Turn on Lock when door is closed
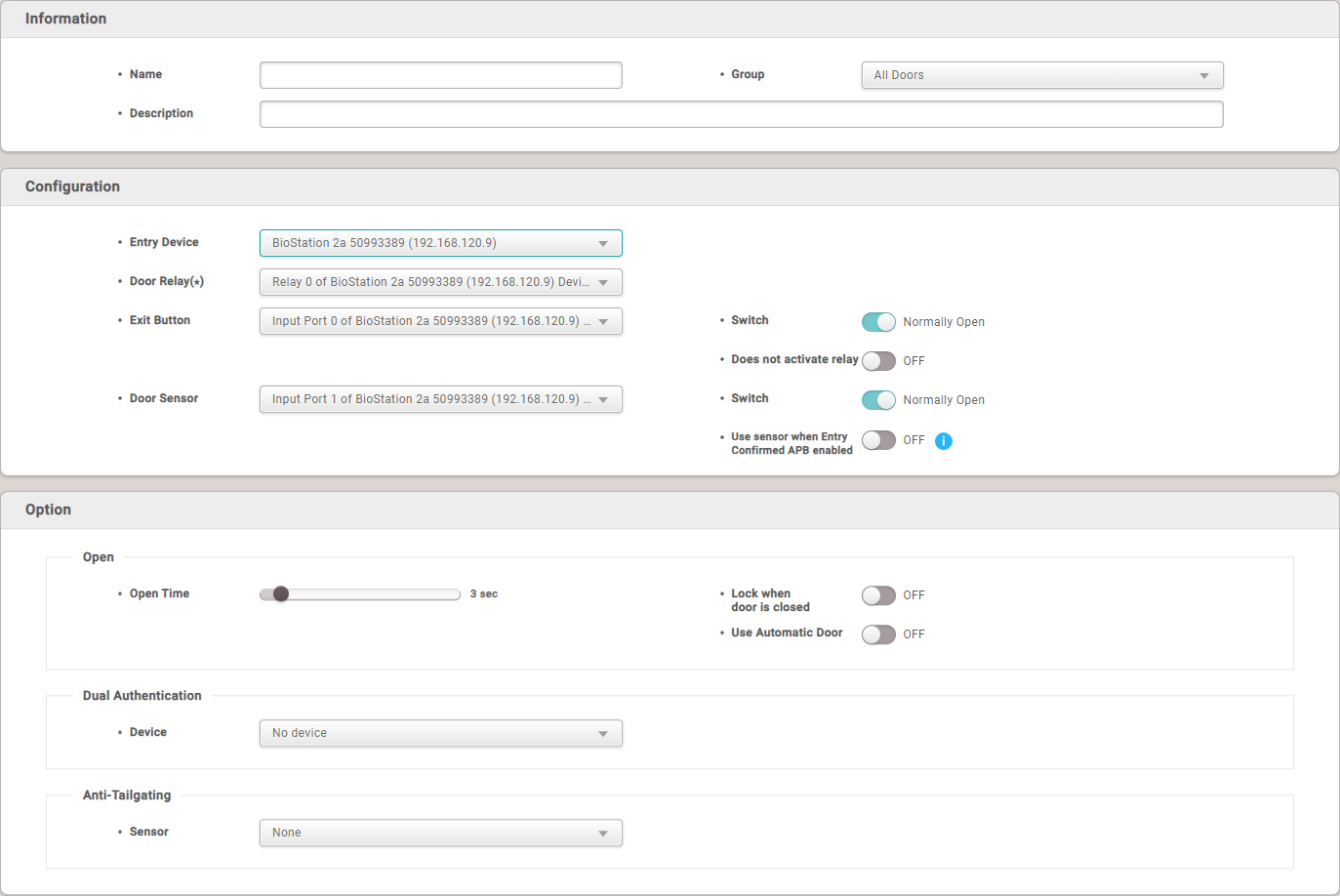Image resolution: width=1340 pixels, height=896 pixels. tap(878, 595)
